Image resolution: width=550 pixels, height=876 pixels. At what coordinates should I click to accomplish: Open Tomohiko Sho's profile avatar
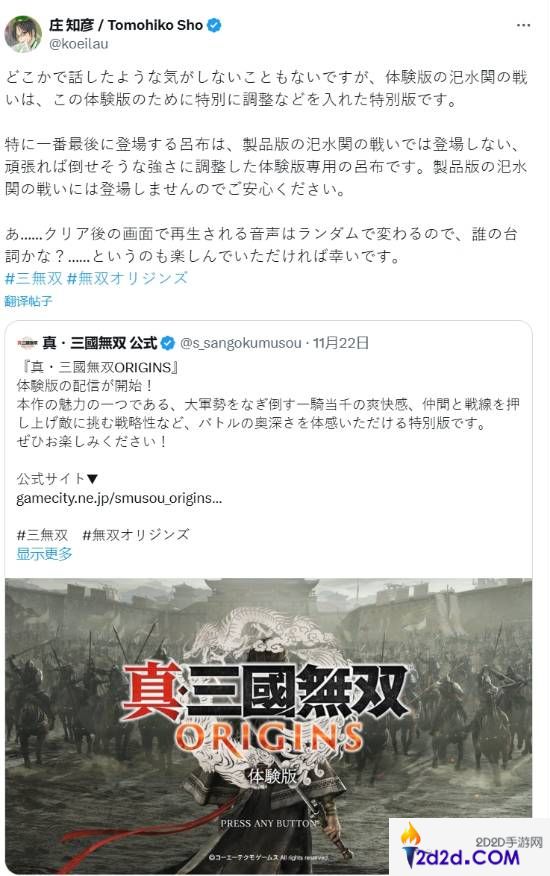[x=23, y=34]
